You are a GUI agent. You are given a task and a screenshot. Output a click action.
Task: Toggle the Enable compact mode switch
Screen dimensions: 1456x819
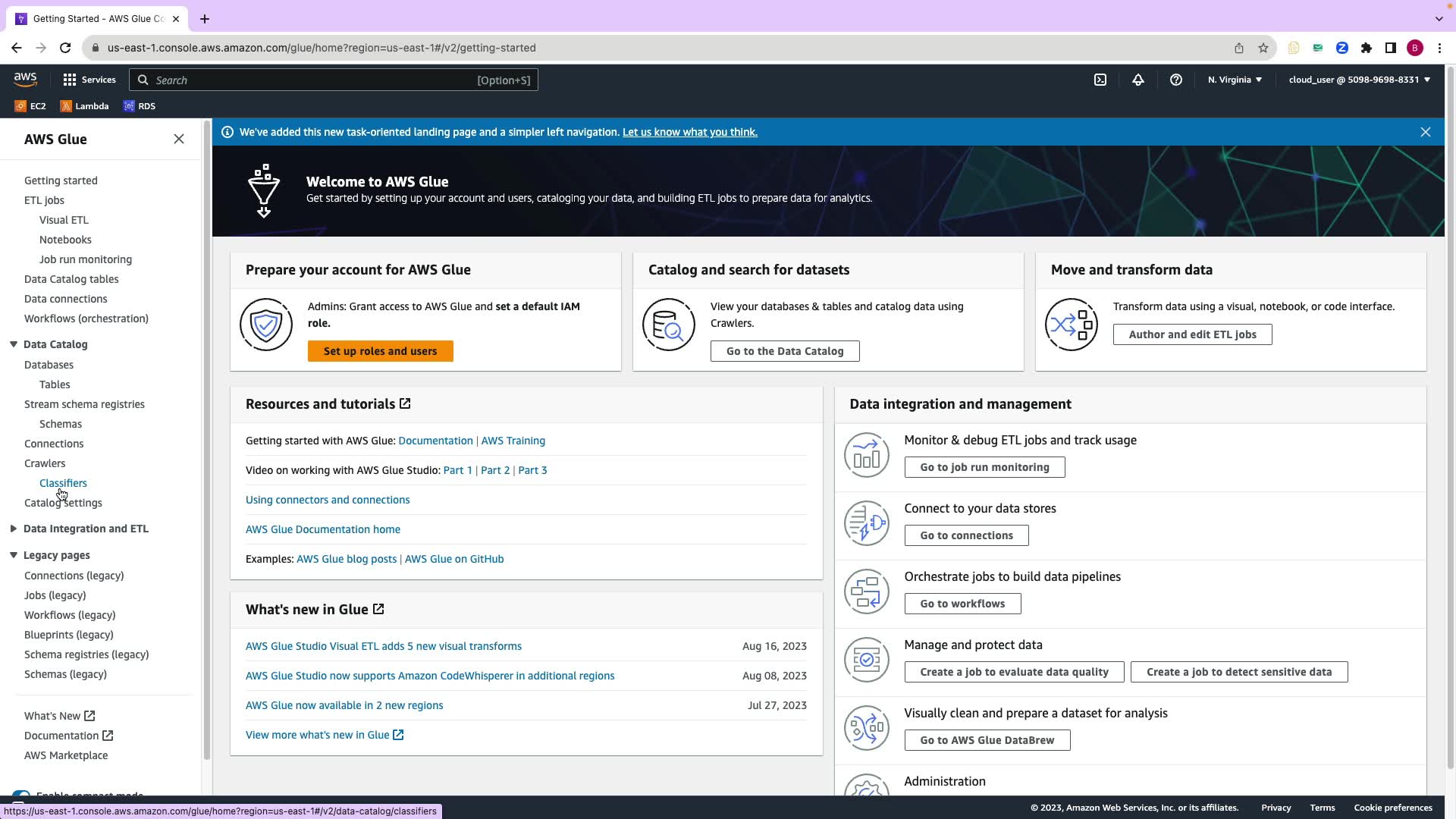tap(21, 795)
